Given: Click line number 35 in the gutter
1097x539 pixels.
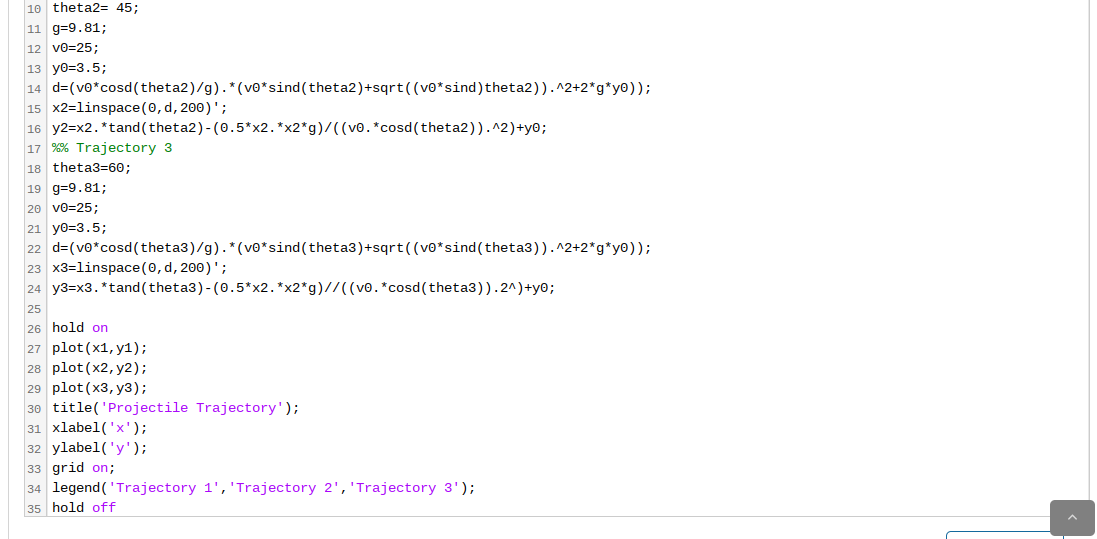Looking at the screenshot, I should click(x=34, y=509).
